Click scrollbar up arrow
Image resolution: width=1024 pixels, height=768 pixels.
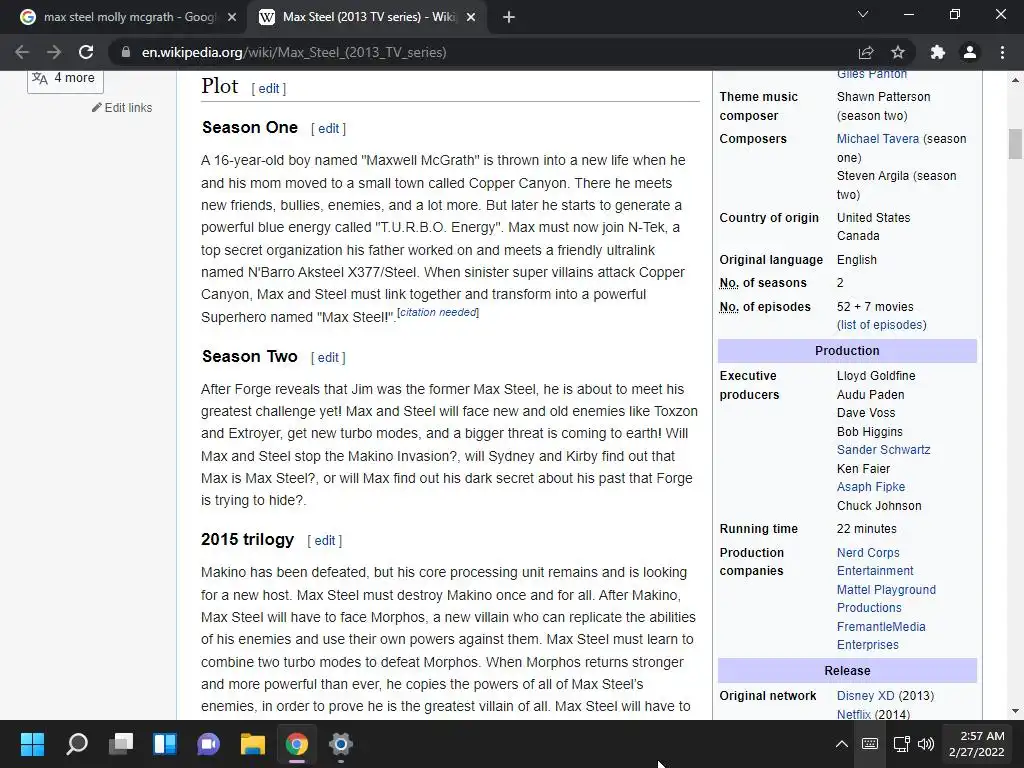click(x=1015, y=80)
